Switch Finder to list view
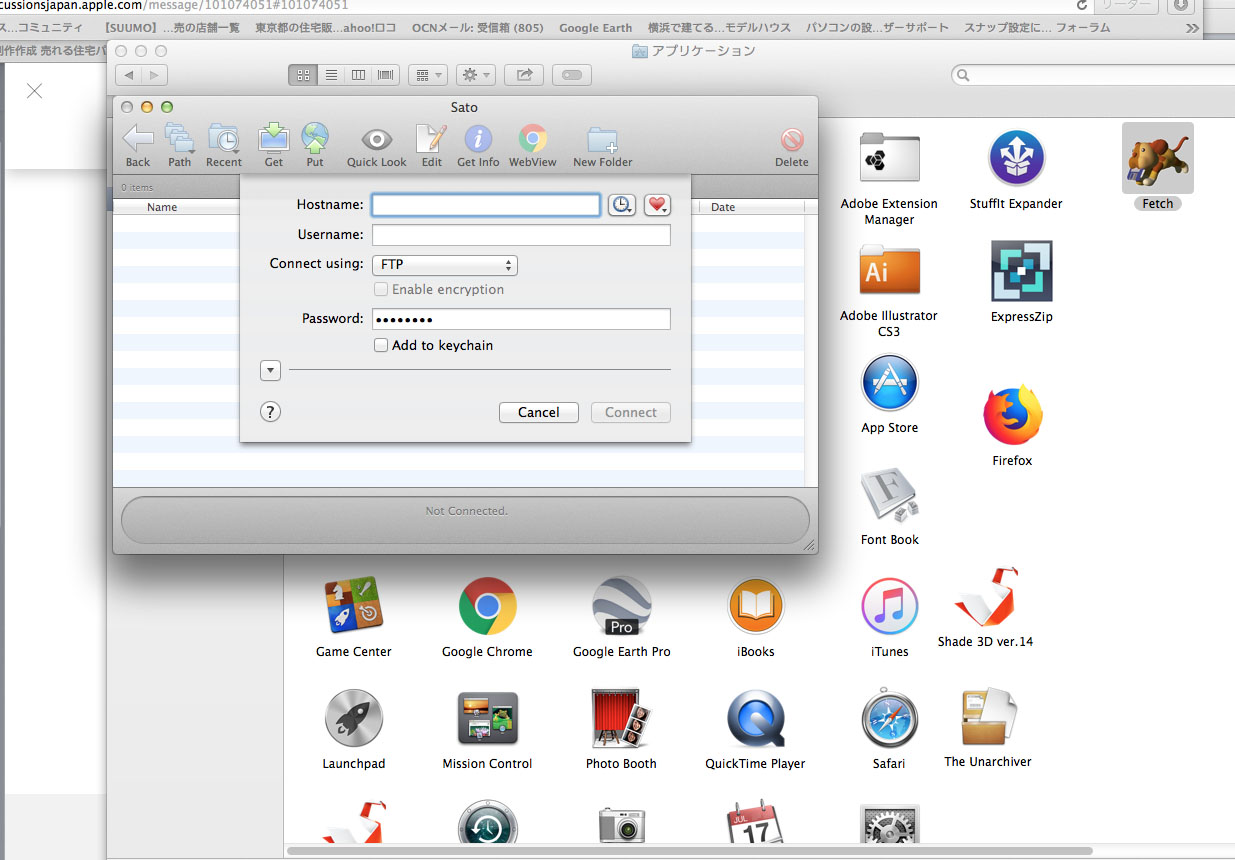 point(331,75)
